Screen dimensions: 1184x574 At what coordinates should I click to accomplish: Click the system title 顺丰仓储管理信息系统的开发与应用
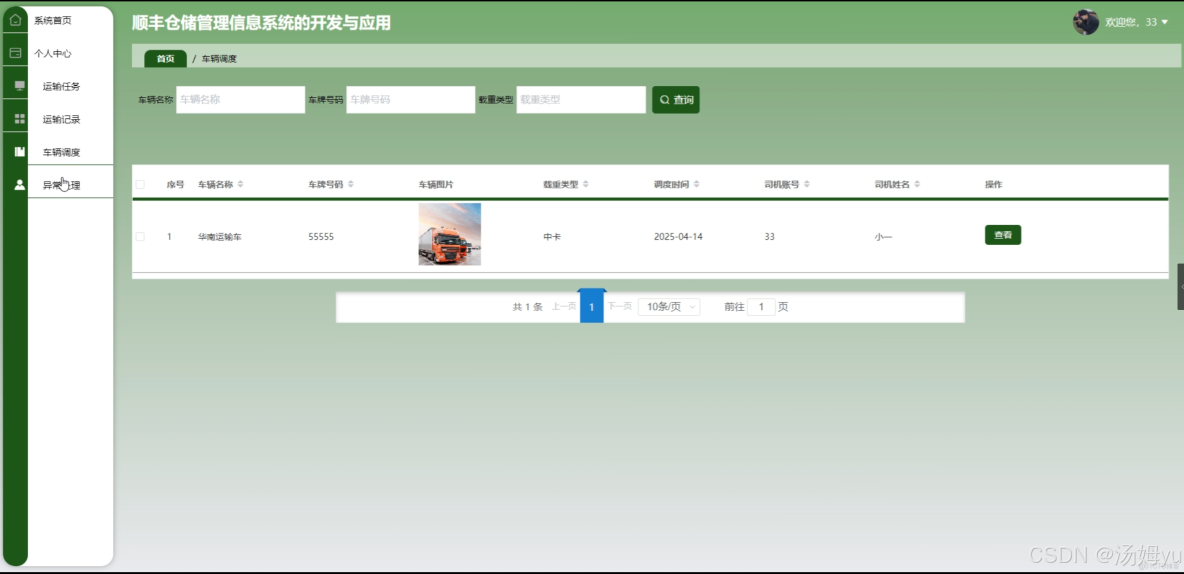click(x=261, y=23)
